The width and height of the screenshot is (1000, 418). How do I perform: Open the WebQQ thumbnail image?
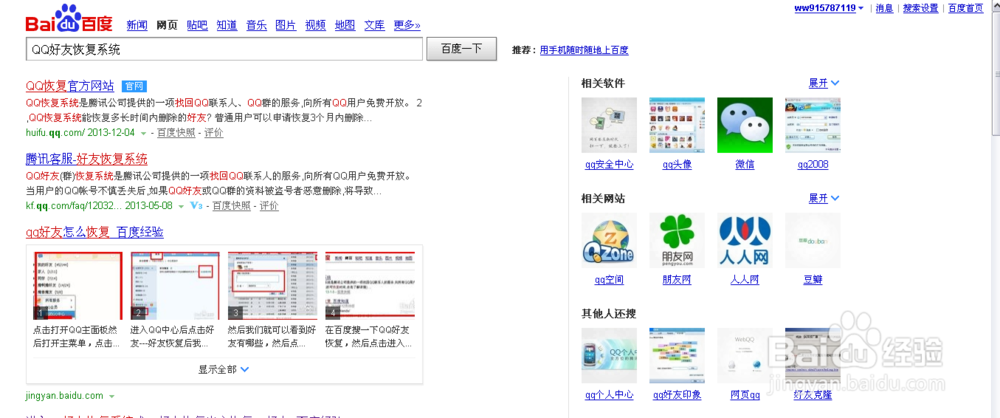[745, 355]
